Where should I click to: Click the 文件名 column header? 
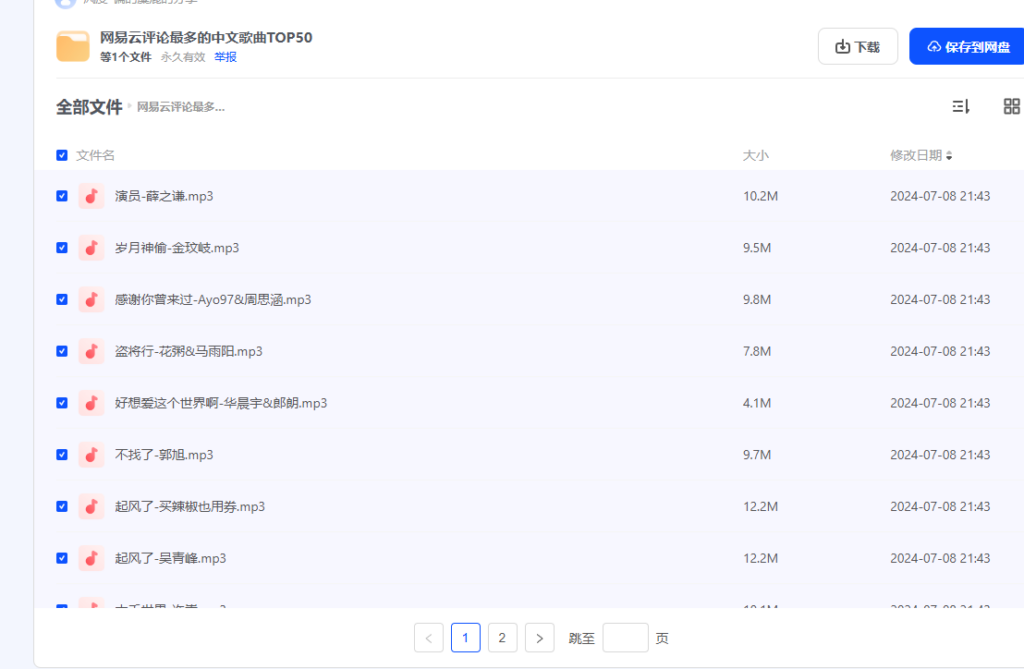tap(95, 155)
